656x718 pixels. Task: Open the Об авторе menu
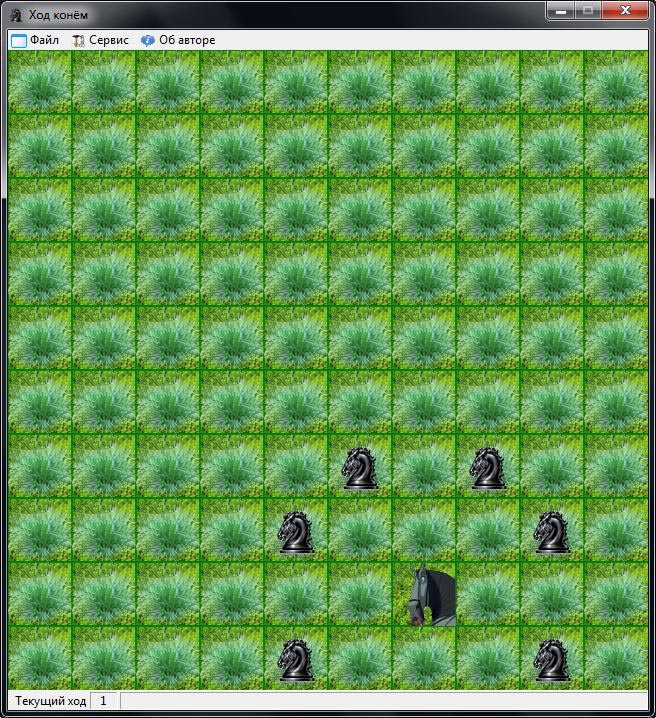[x=178, y=40]
